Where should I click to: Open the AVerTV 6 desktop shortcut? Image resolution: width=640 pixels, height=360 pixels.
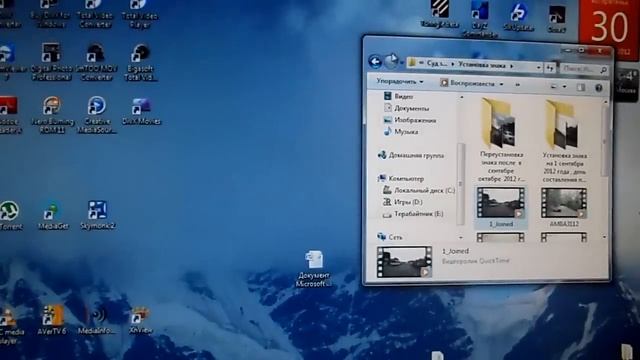click(52, 320)
